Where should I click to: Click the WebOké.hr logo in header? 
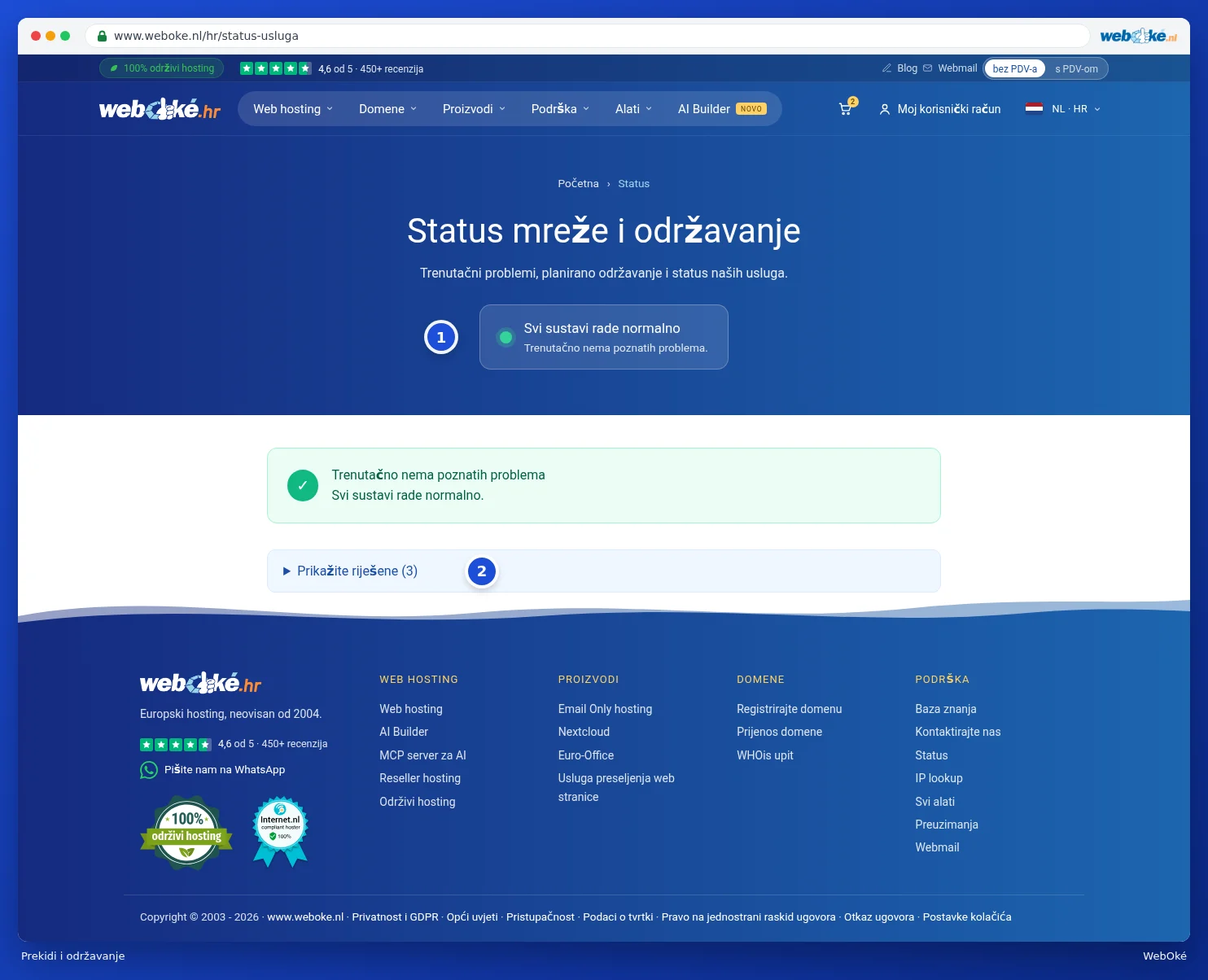(160, 109)
